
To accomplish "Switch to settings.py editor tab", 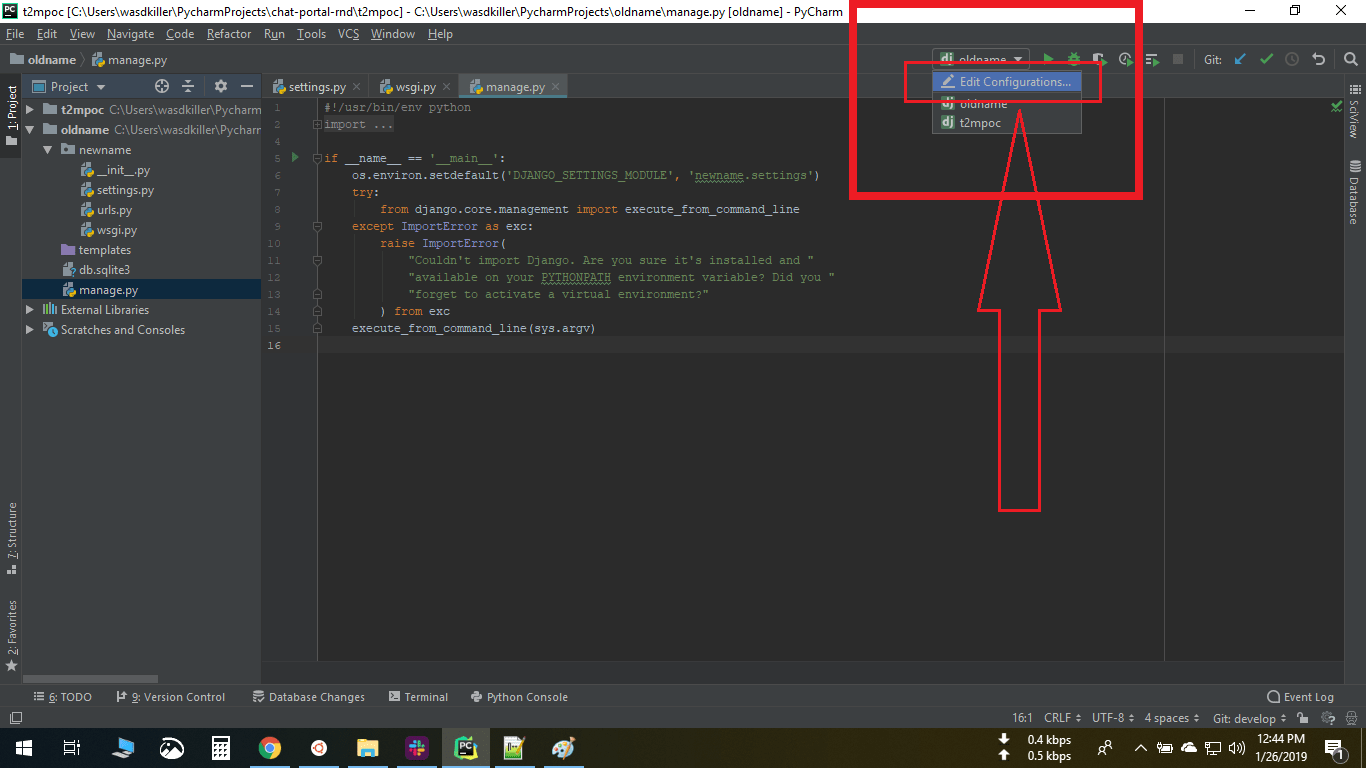I will click(x=316, y=87).
